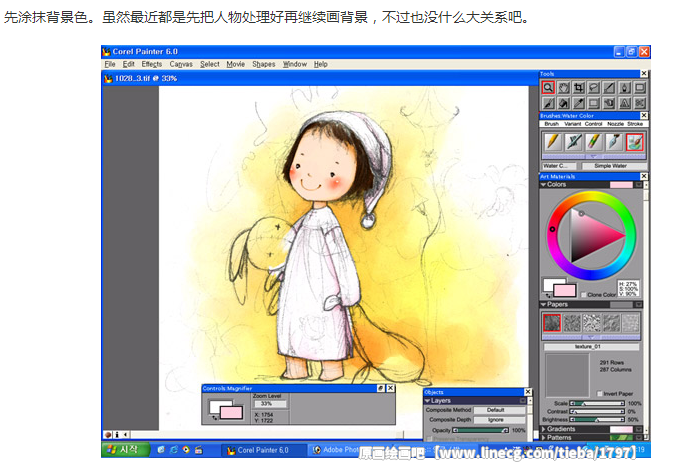Open the Internet Explorer quick launch icon
677x472 pixels.
(174, 450)
